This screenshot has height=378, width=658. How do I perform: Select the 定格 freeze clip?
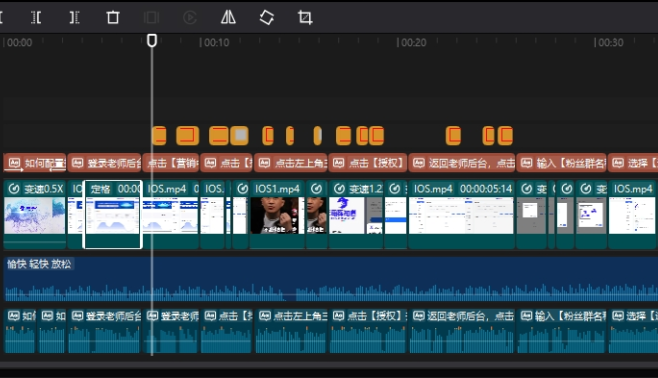(113, 214)
